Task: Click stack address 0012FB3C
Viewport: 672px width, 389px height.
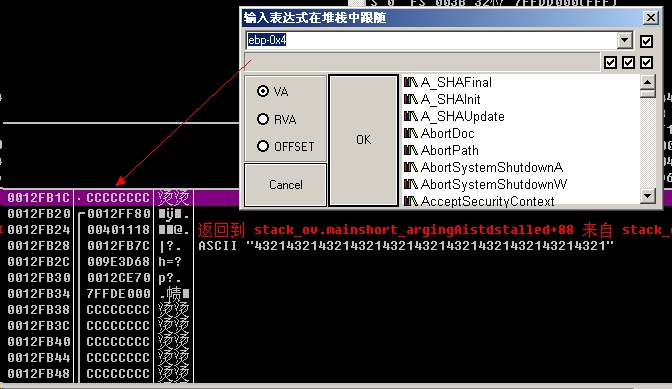Action: coord(38,326)
